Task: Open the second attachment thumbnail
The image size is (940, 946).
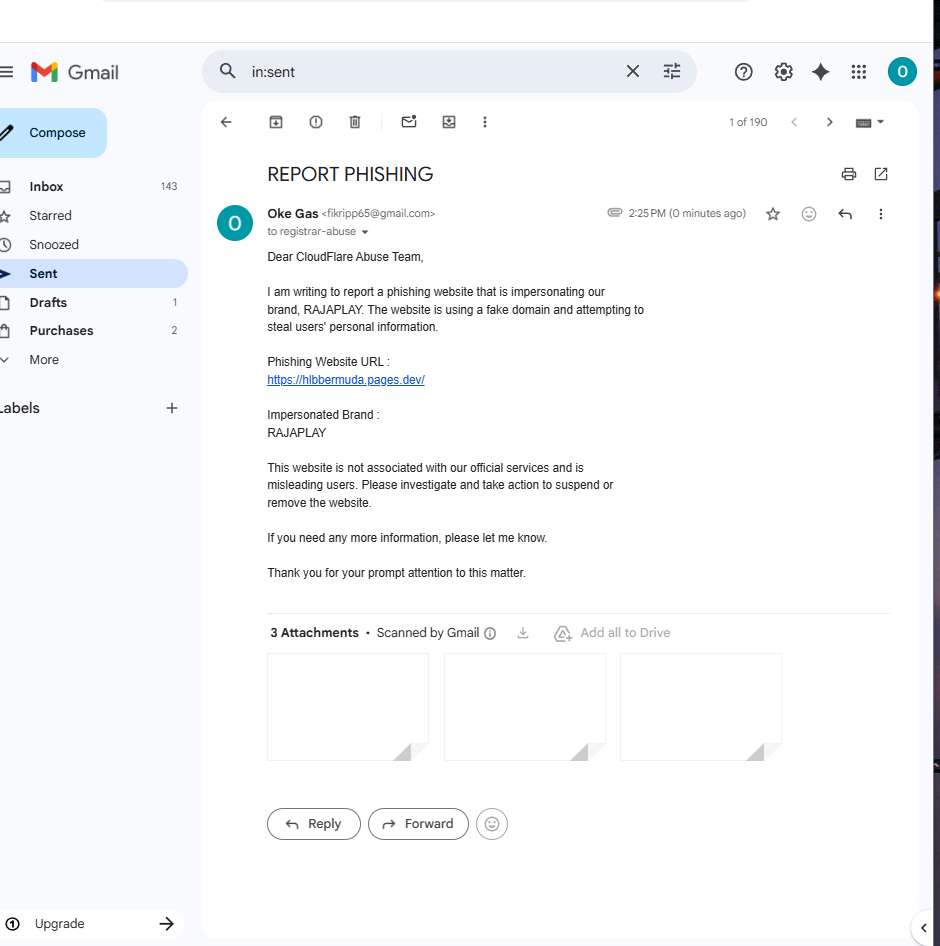Action: click(525, 707)
